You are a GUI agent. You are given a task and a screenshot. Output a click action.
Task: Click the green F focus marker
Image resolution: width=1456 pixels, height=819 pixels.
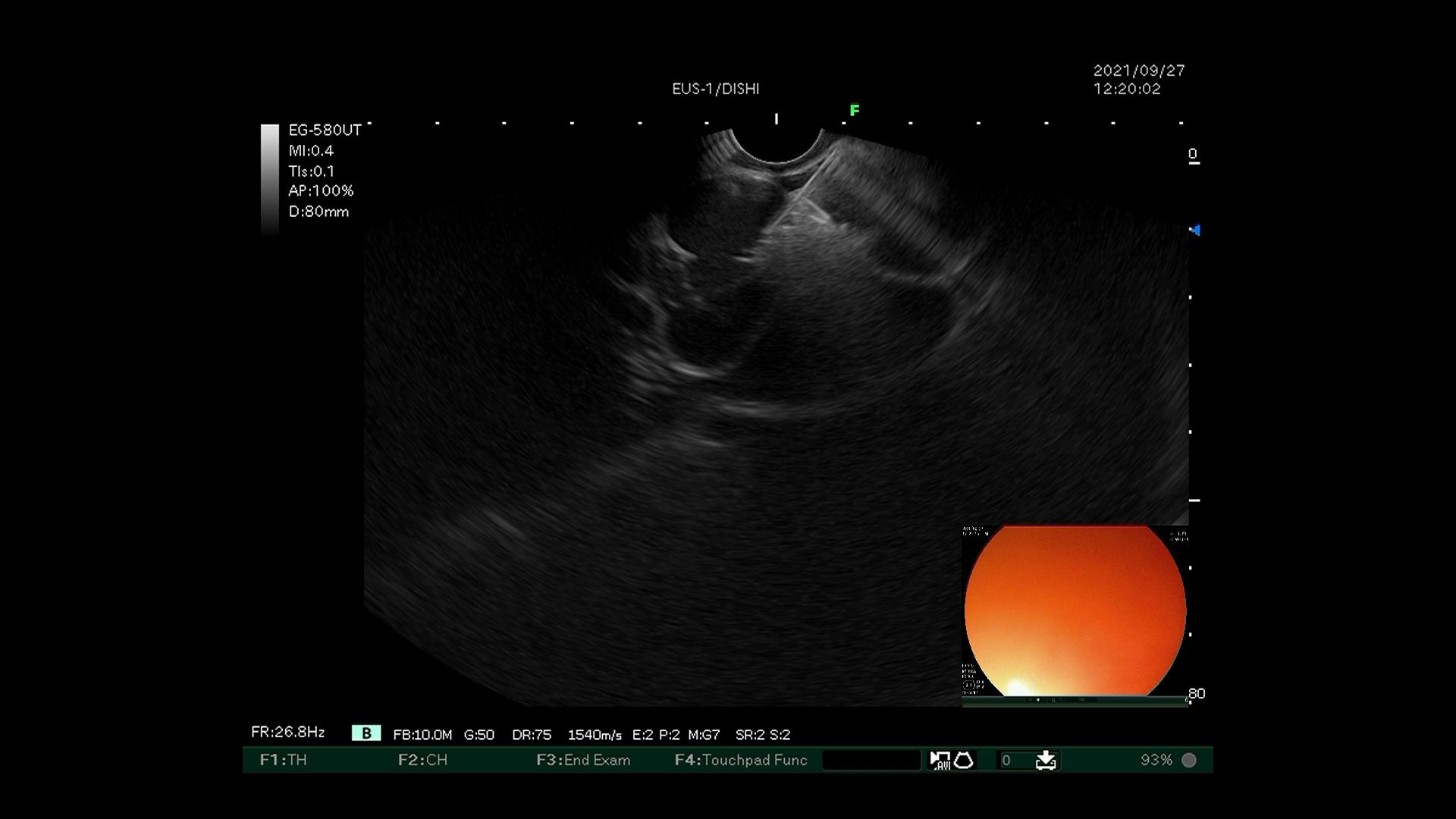coord(855,111)
